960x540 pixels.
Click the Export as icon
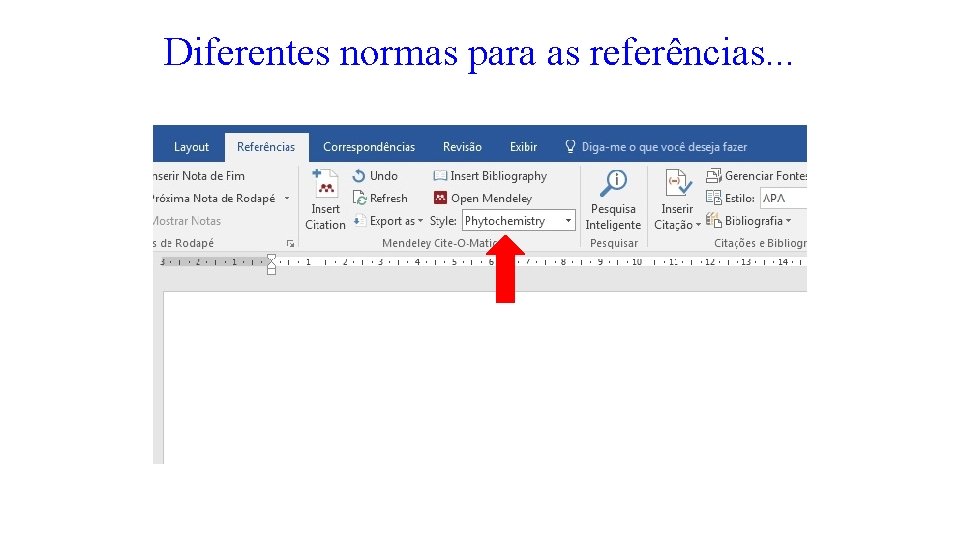[359, 220]
